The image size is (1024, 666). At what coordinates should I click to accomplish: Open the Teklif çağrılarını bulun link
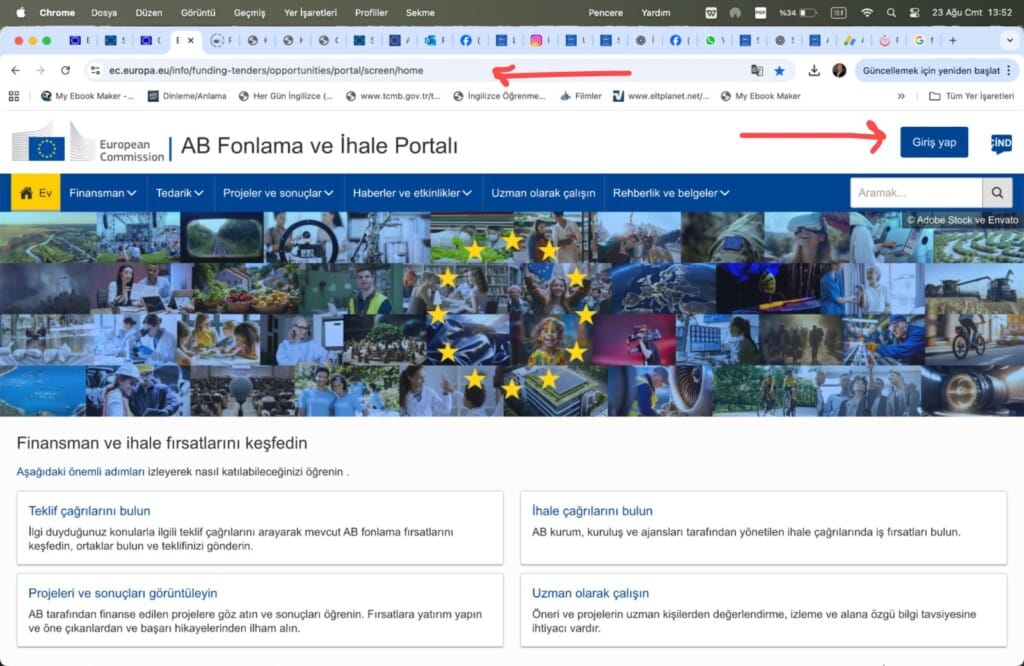coord(88,511)
